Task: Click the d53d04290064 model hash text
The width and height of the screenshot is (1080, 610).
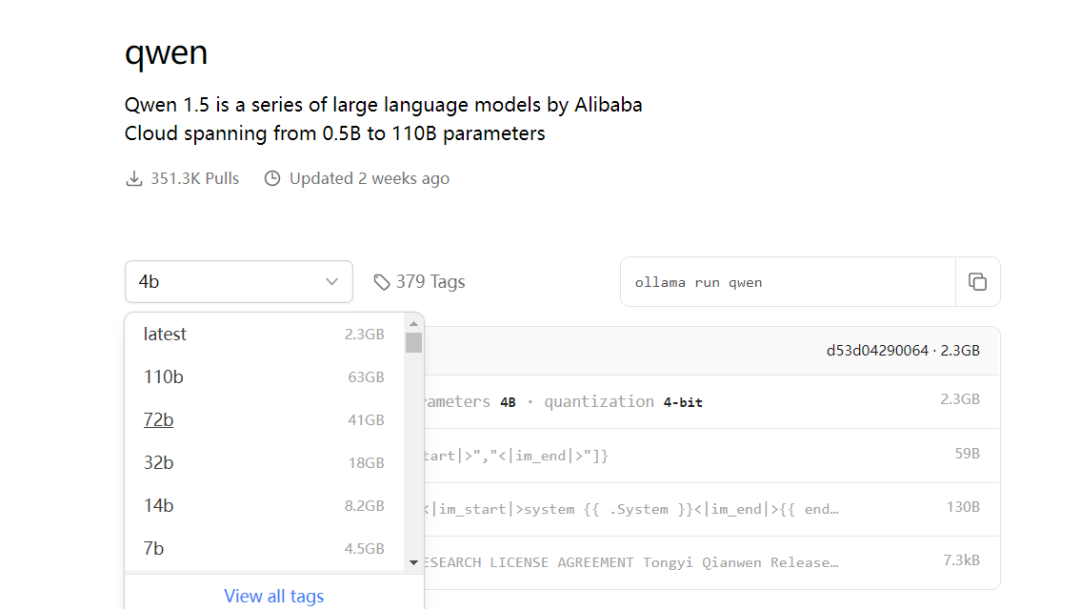Action: pos(877,350)
